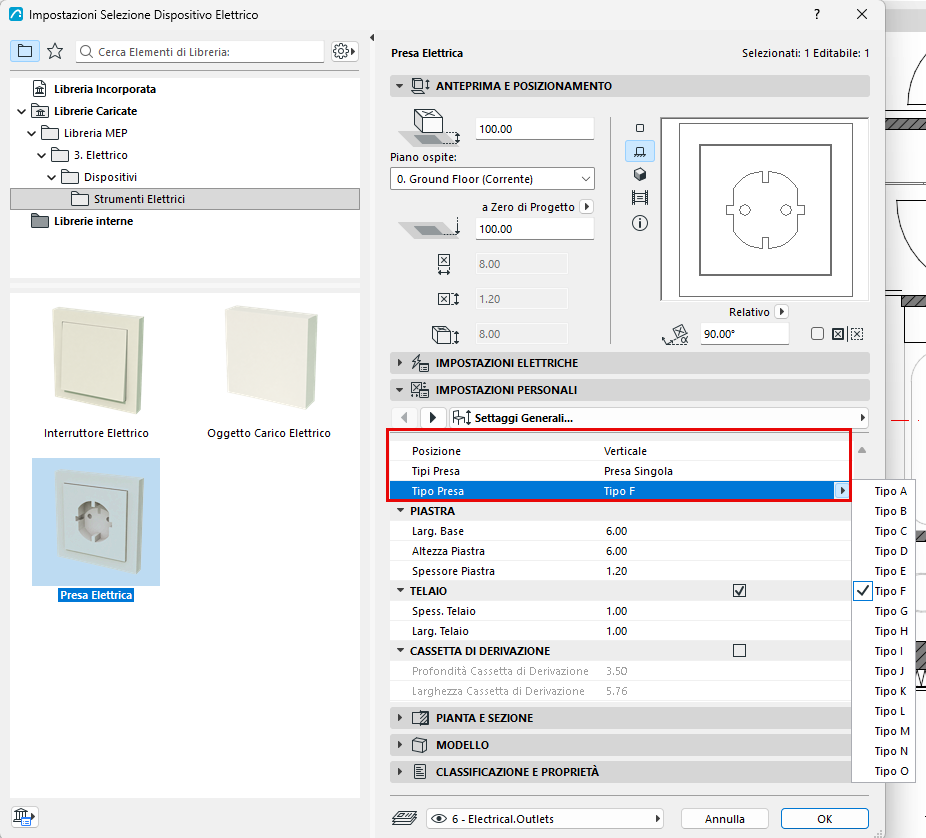Open object info icon beside preview
Screen dimensions: 926x838
pos(640,223)
